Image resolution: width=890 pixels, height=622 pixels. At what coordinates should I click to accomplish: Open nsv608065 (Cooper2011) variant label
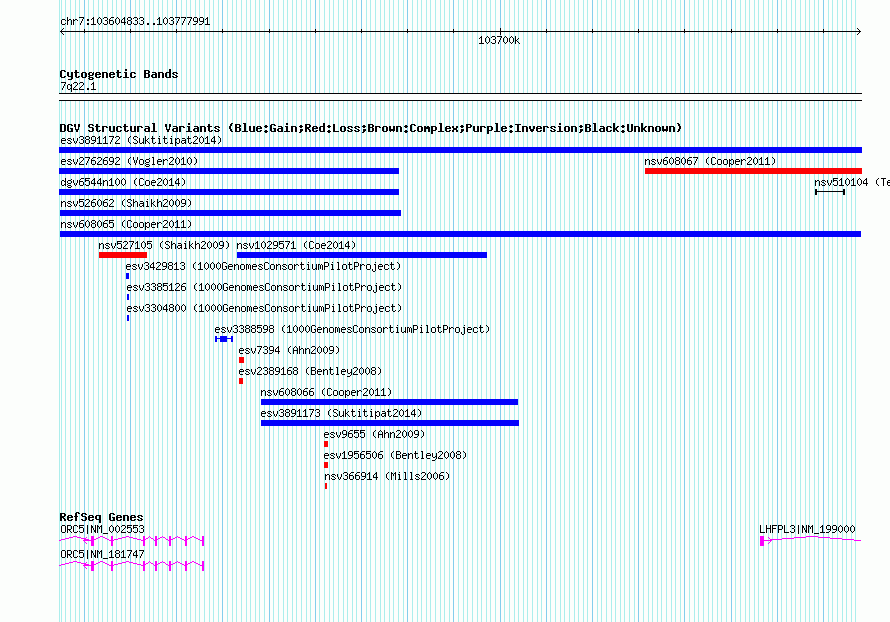click(126, 224)
